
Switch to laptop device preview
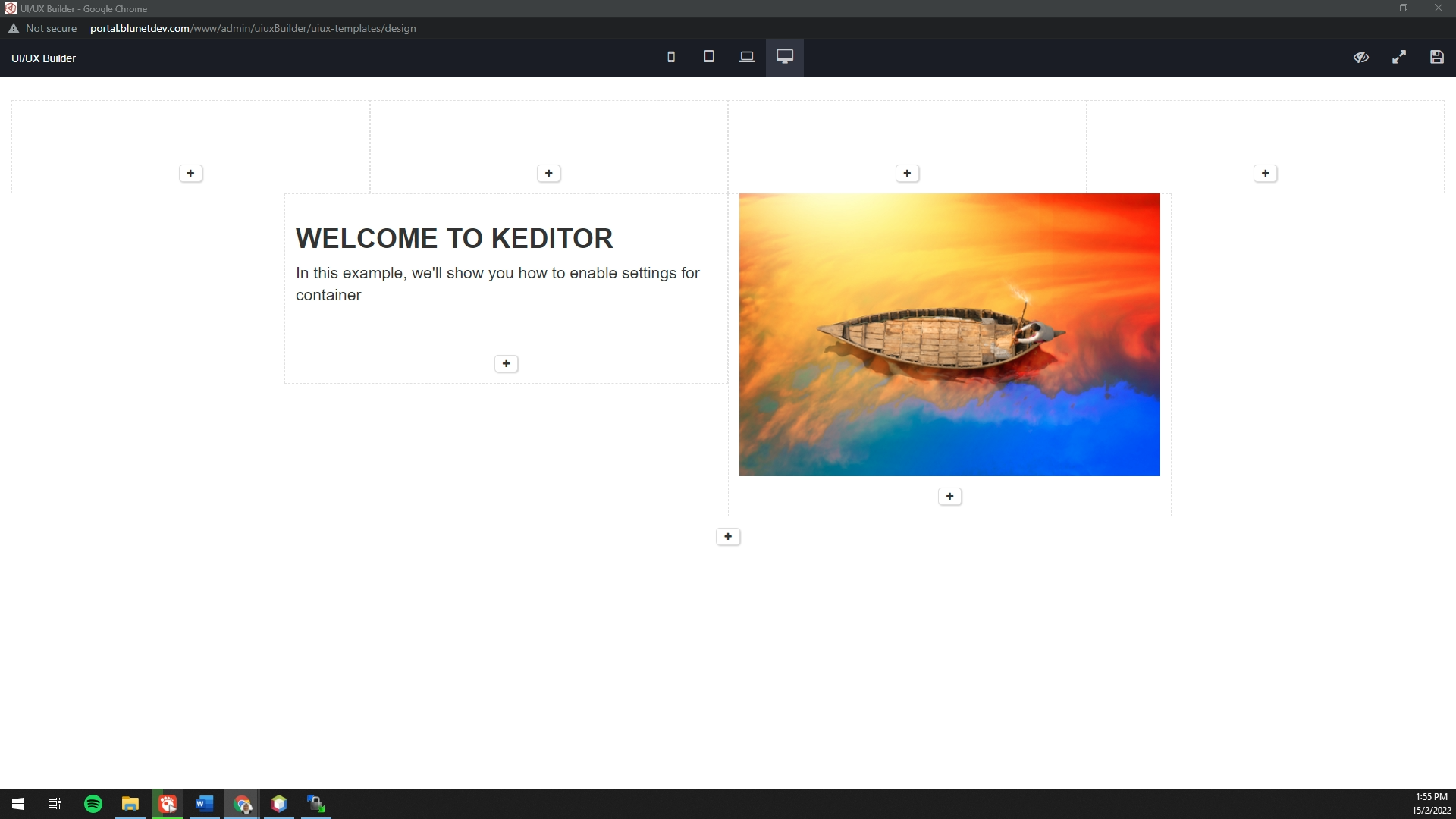click(x=746, y=58)
